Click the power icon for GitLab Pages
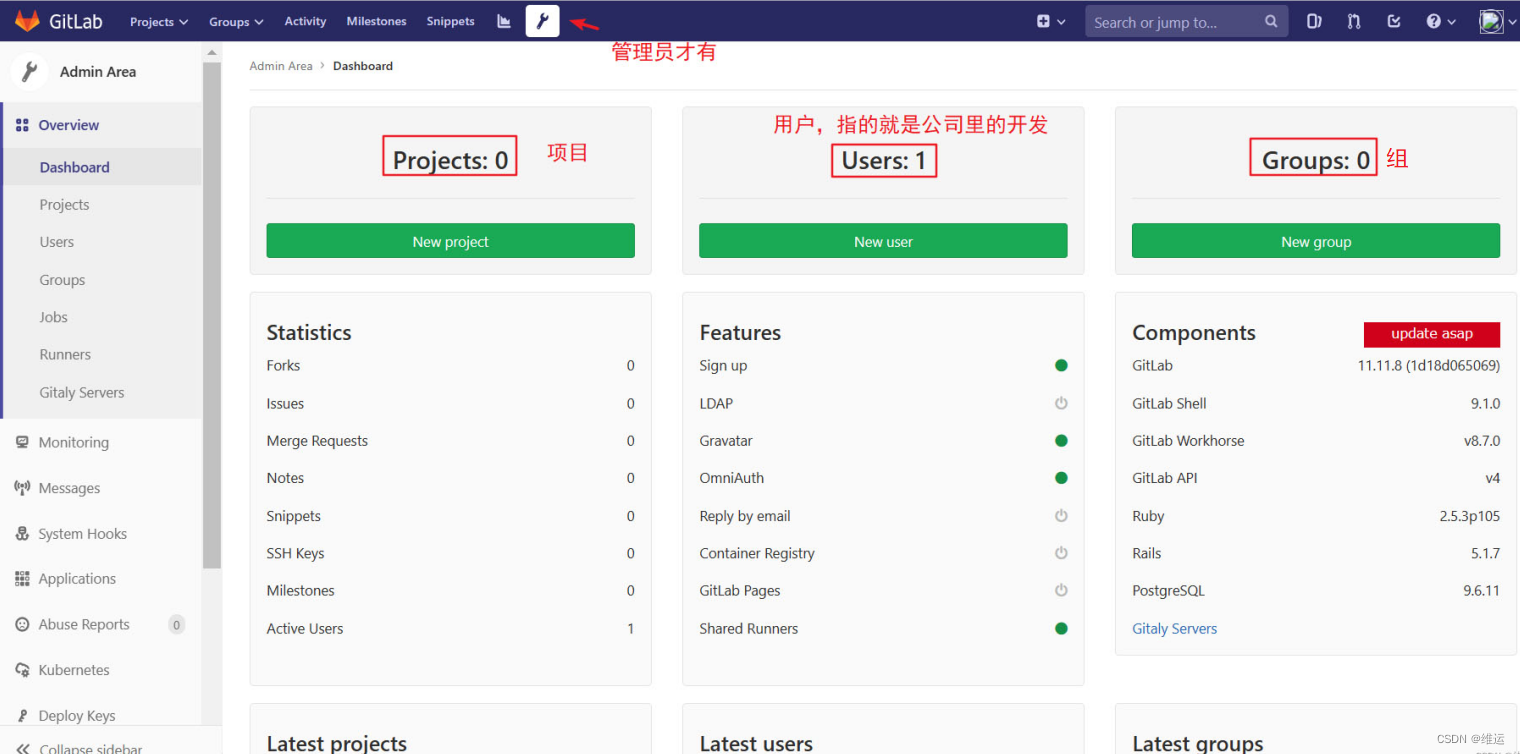This screenshot has height=754, width=1520. (1061, 591)
